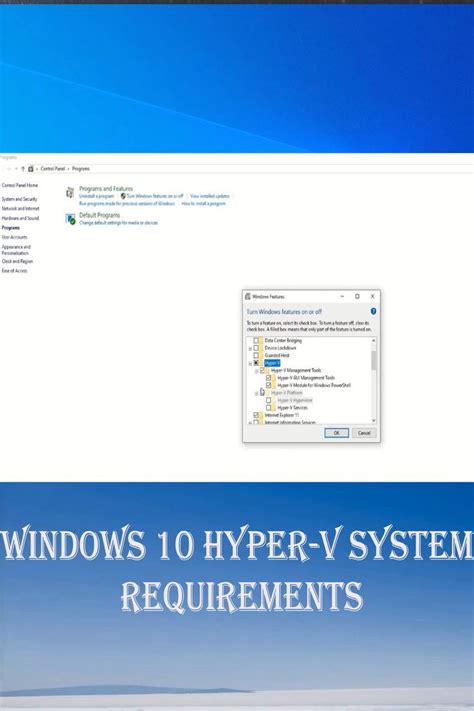This screenshot has width=474, height=711.
Task: Click Run programs made for previous versions link
Action: pyautogui.click(x=127, y=204)
